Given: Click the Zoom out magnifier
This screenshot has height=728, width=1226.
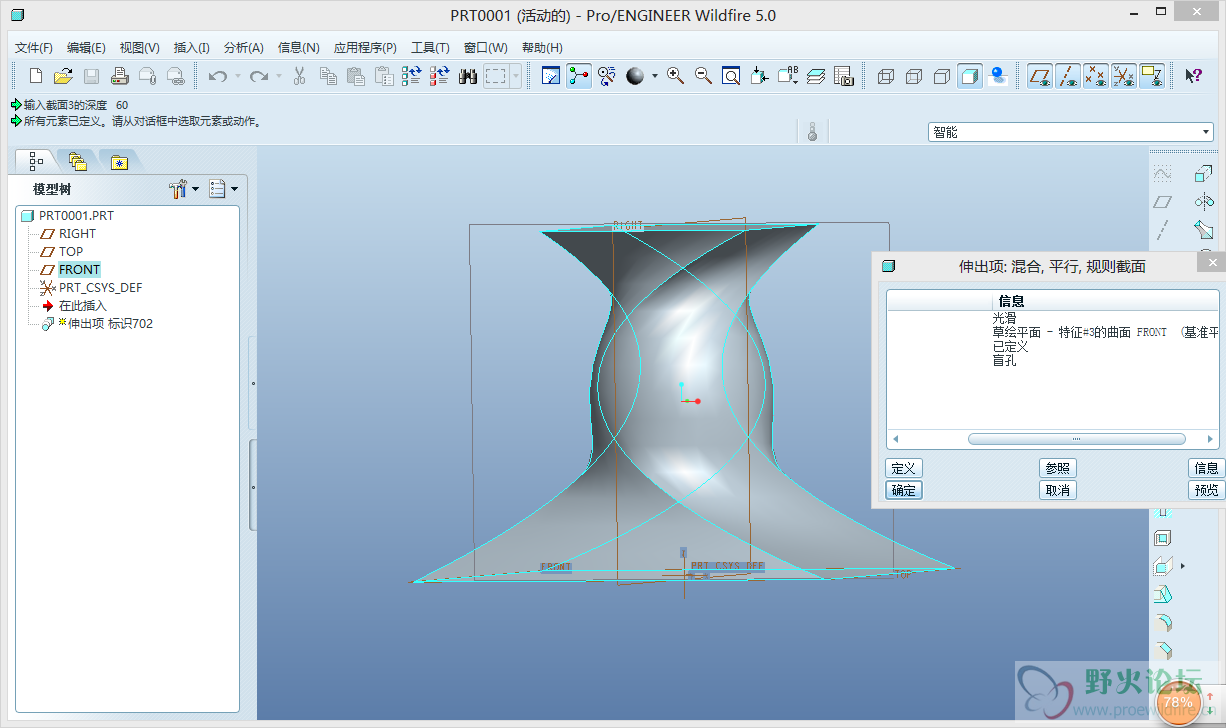Looking at the screenshot, I should point(703,76).
